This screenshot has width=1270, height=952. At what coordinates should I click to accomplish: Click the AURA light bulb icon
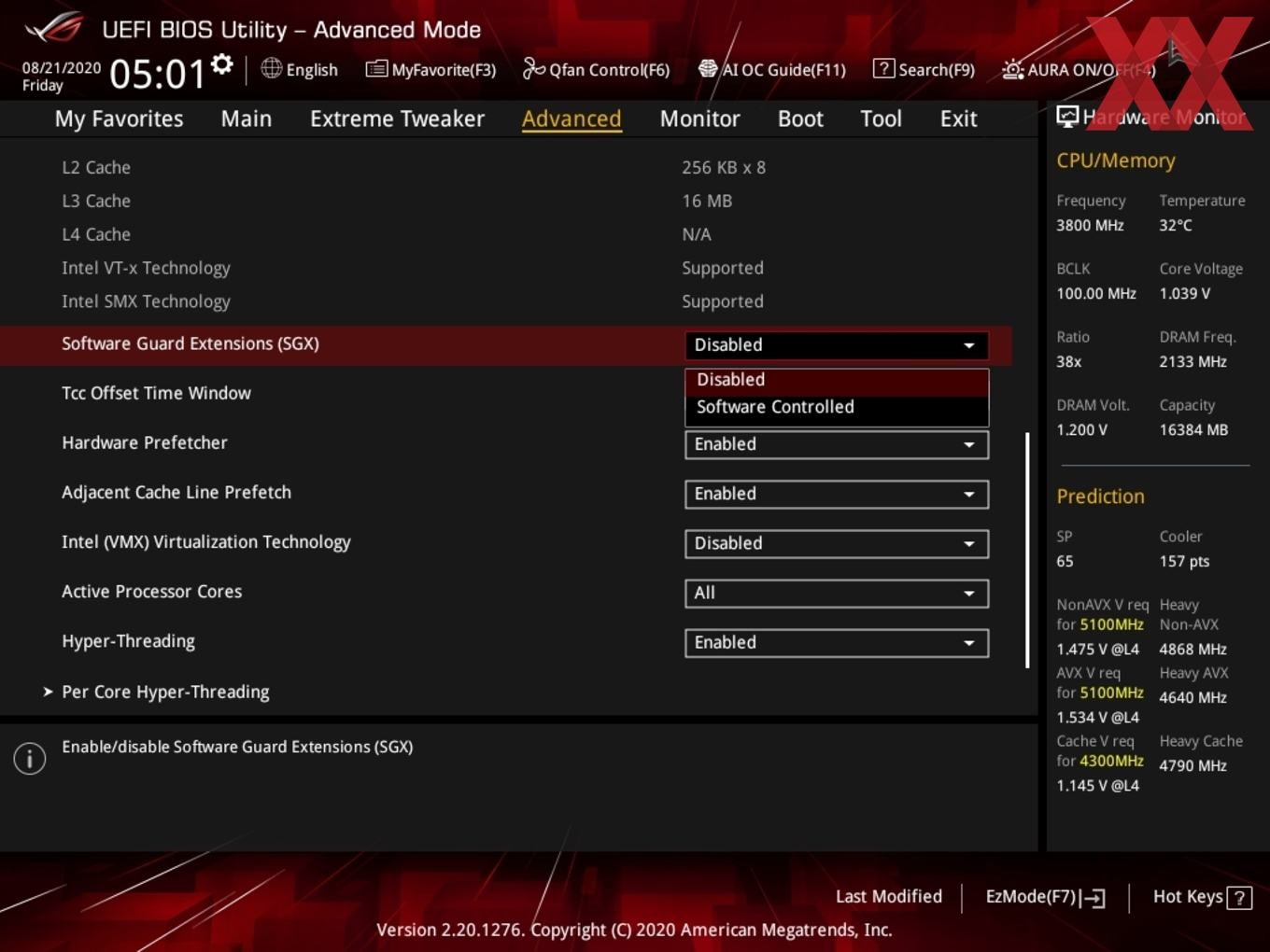[1012, 69]
